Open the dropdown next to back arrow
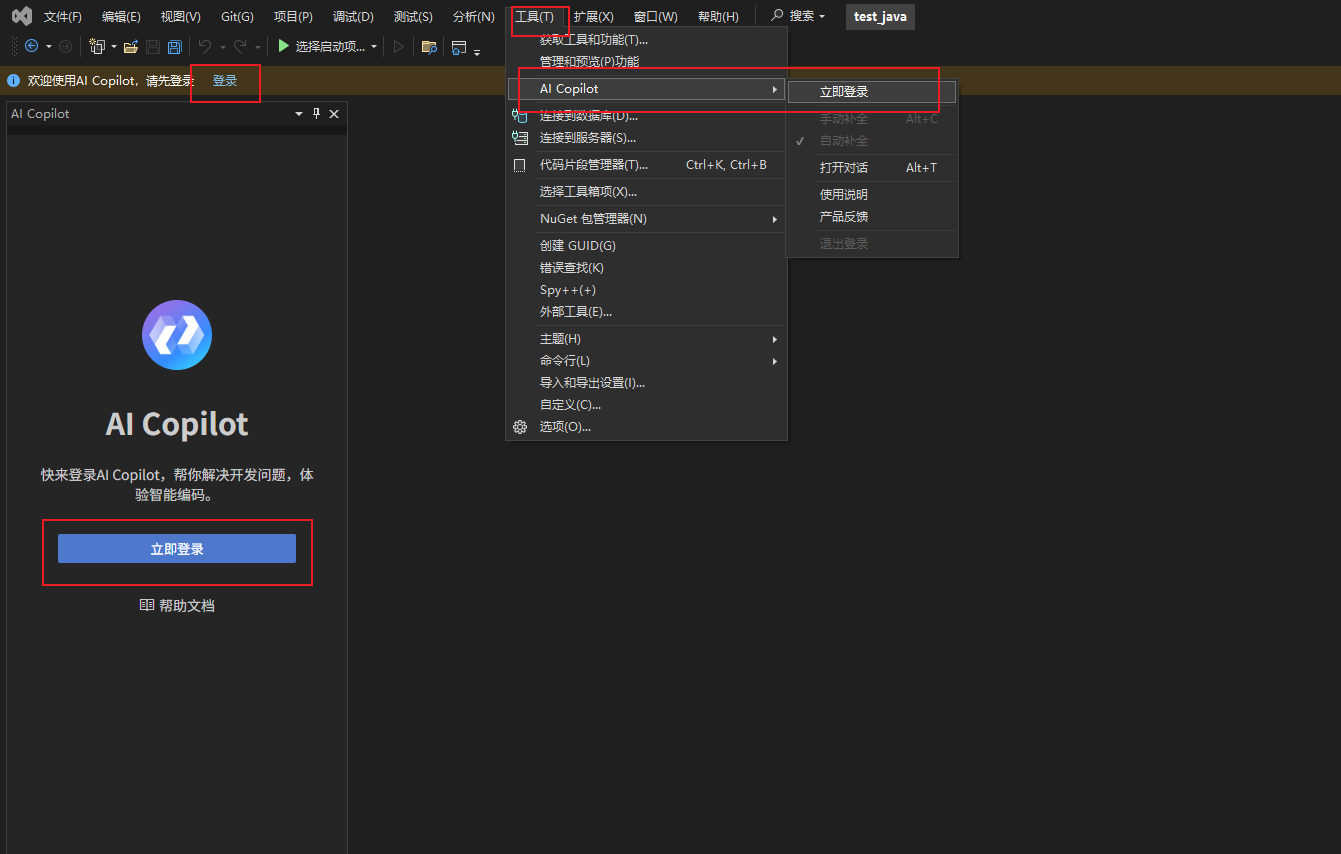Screen dimensions: 1341x854 click(49, 47)
